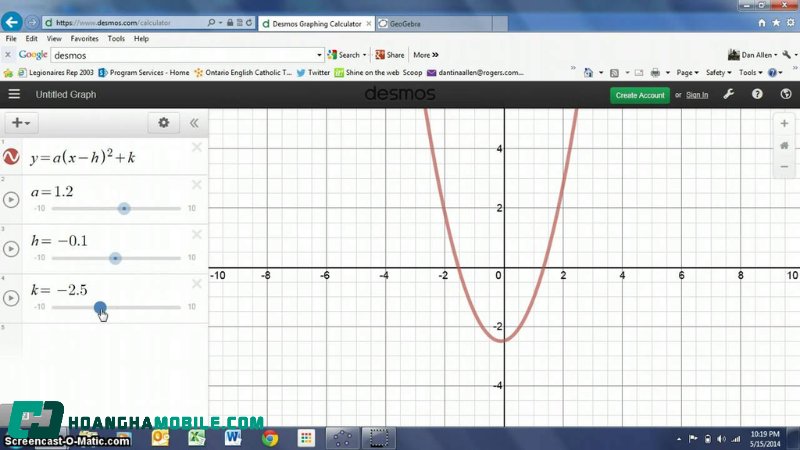Screen dimensions: 800x450
Task: Click the a slider track
Action: click(80, 209)
